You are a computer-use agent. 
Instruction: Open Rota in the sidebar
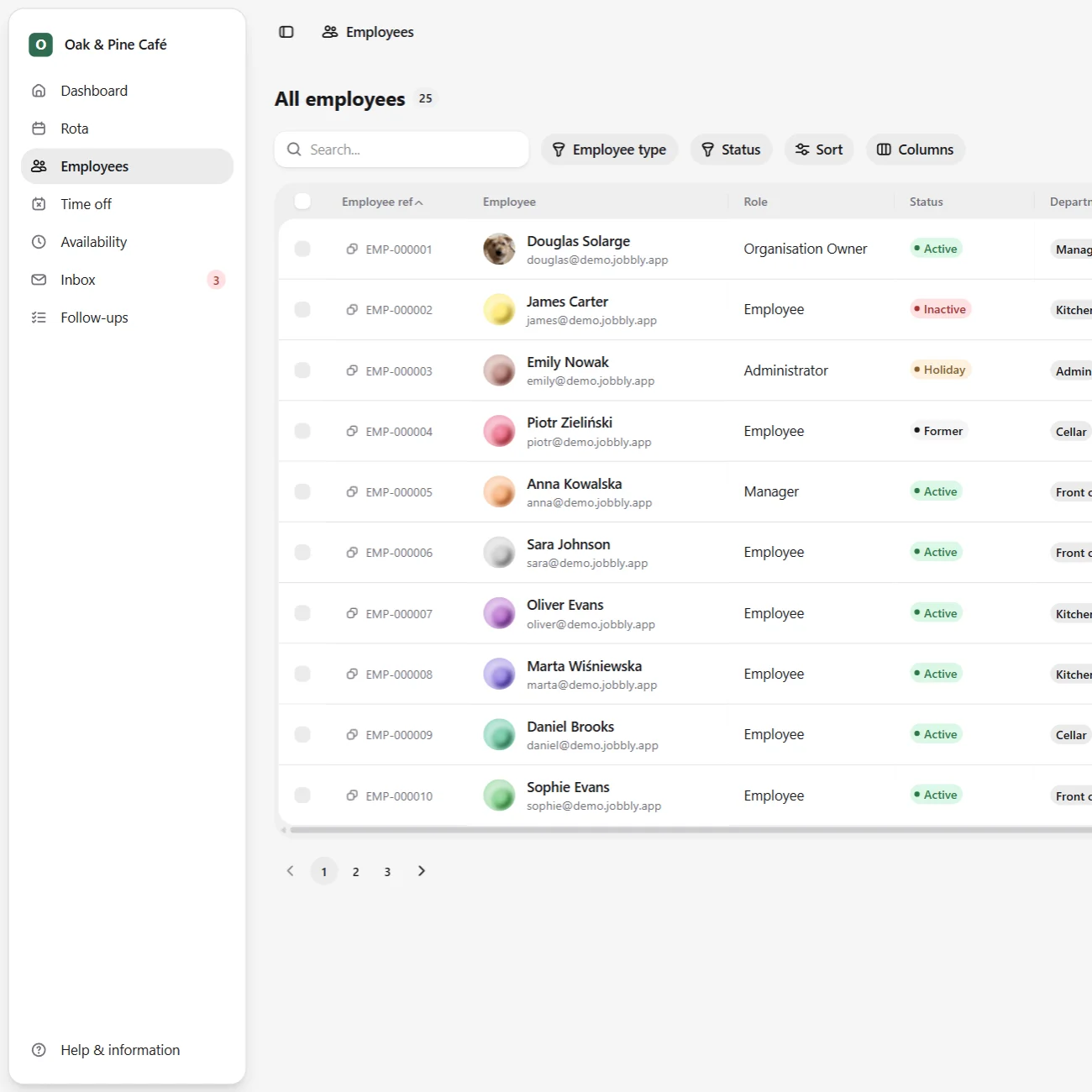pos(127,129)
